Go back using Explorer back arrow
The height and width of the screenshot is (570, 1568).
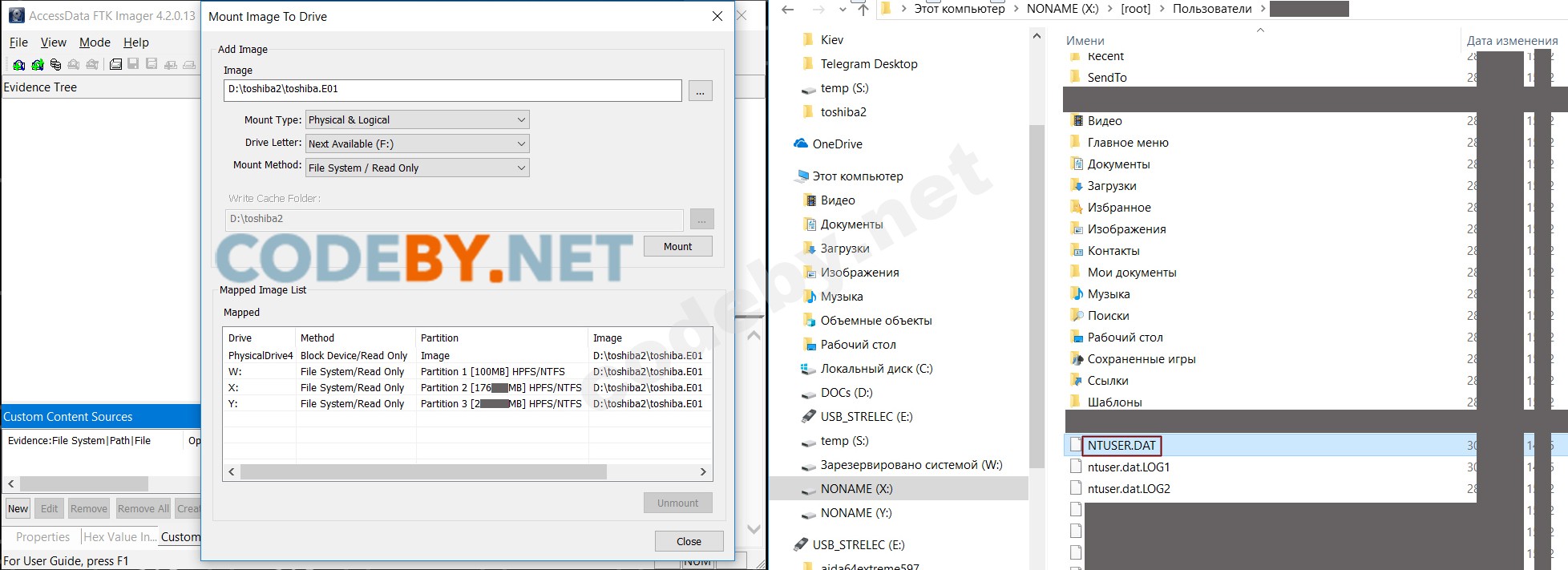788,10
